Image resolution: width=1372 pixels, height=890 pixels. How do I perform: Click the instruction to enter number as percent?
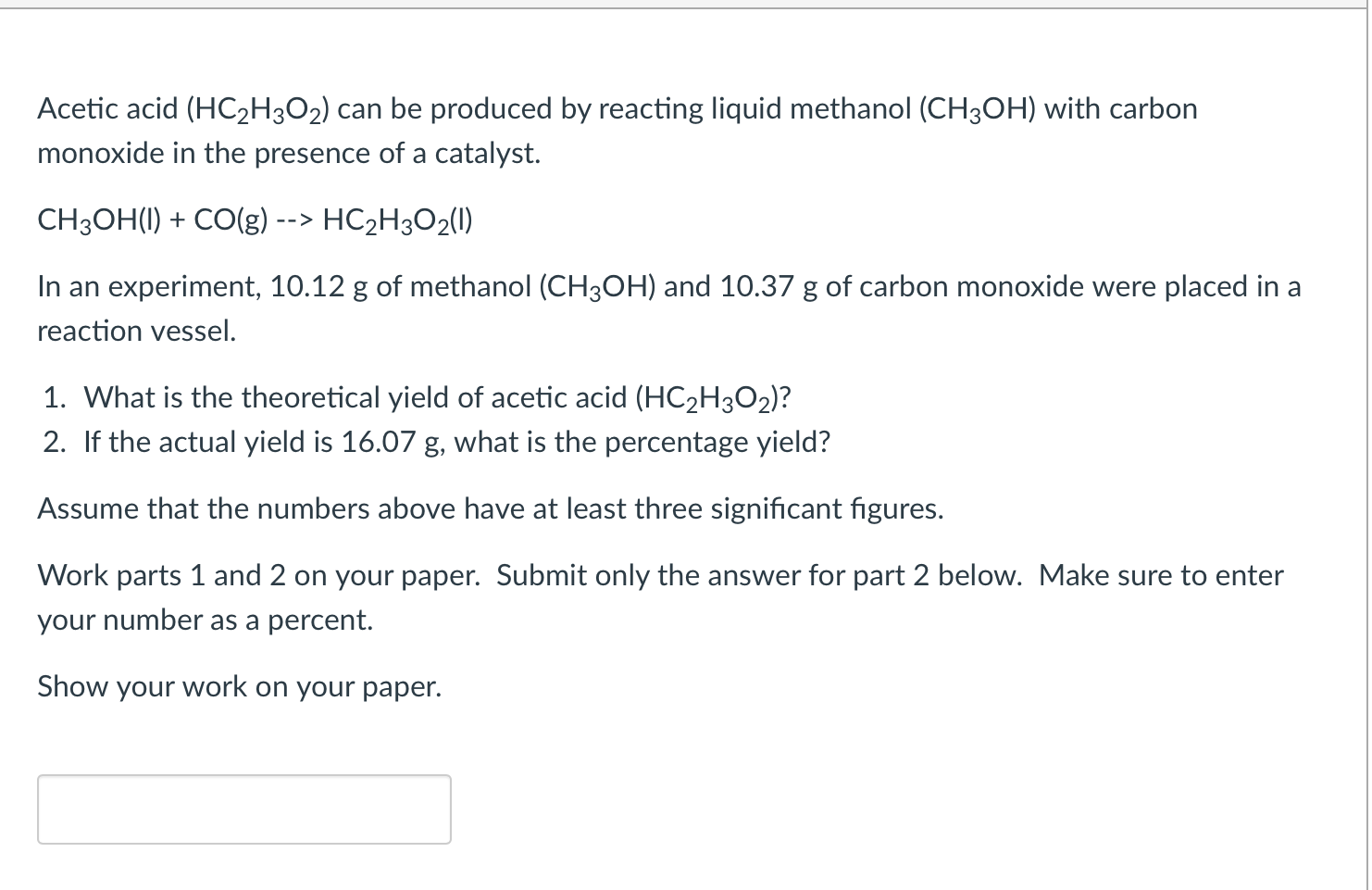[206, 620]
